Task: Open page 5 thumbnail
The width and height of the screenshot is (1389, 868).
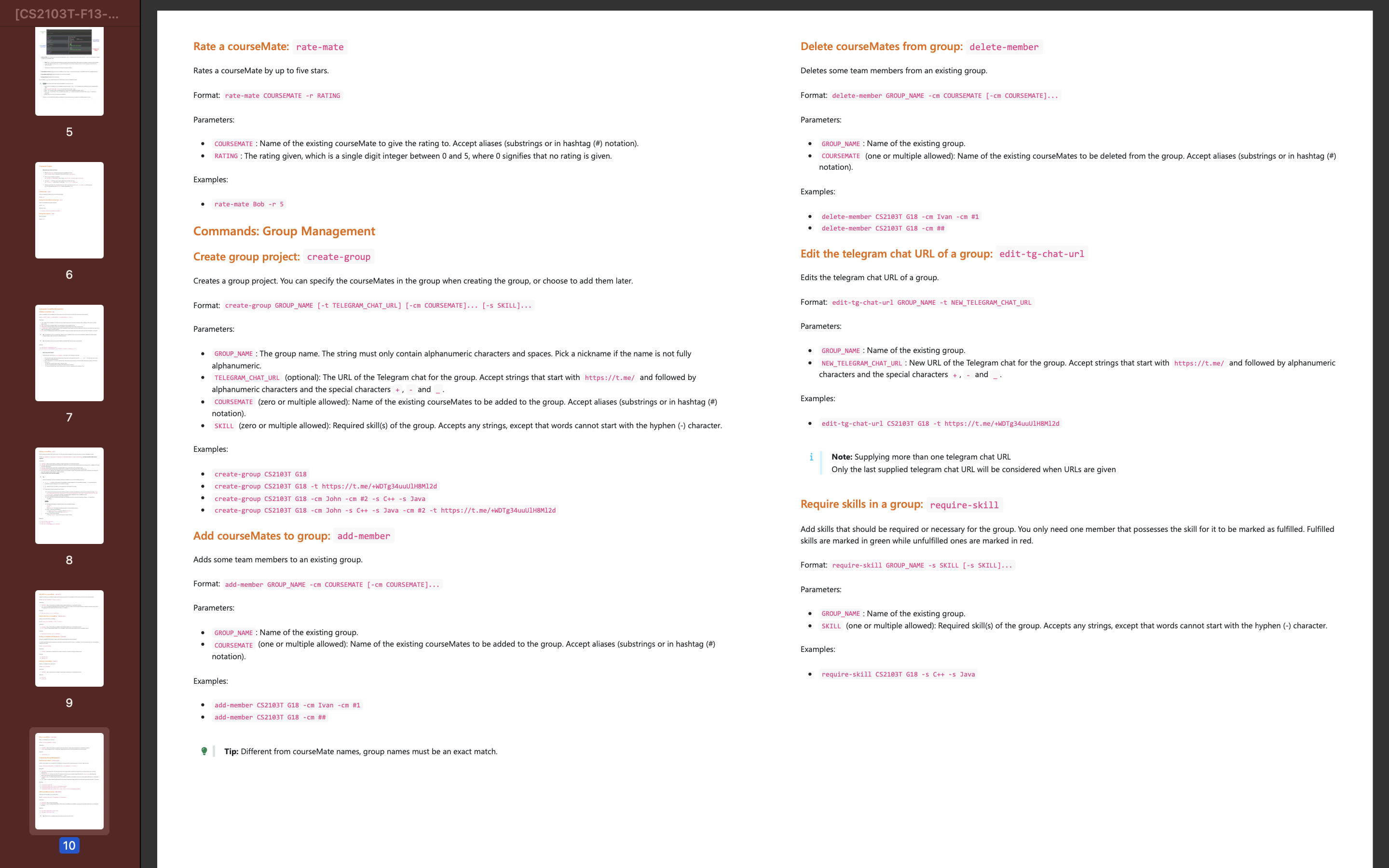Action: pyautogui.click(x=69, y=70)
